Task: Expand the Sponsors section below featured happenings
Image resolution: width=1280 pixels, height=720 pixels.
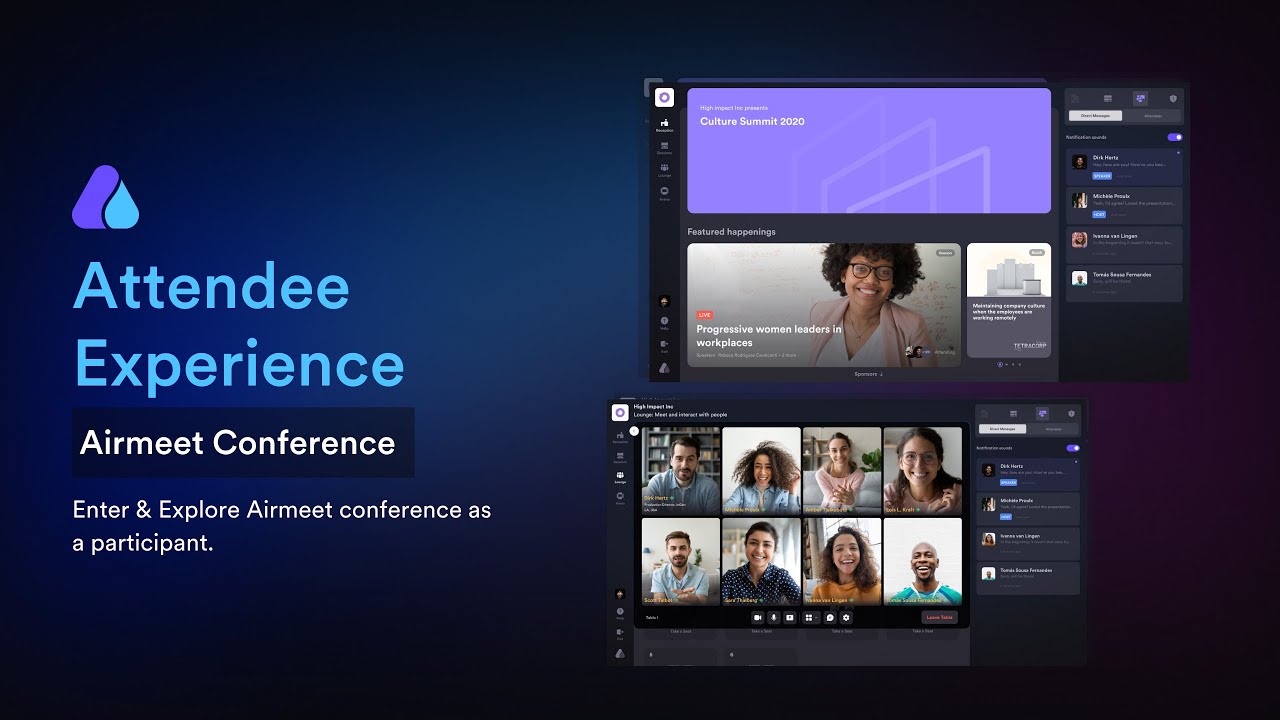Action: click(x=867, y=374)
